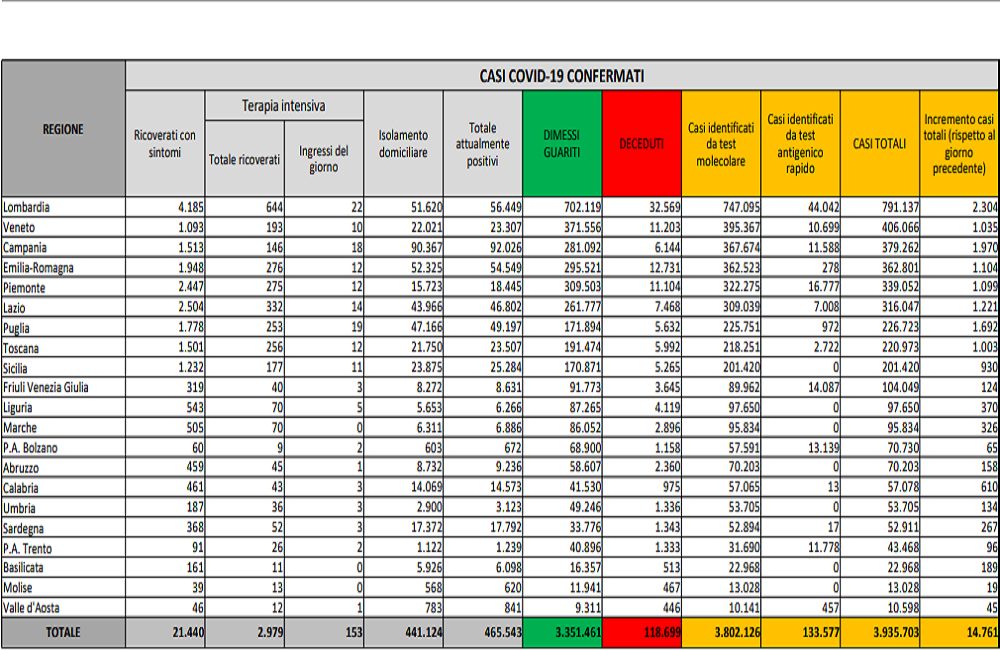Click the green DIMESSI GUARITI column header
1000x650 pixels.
562,143
